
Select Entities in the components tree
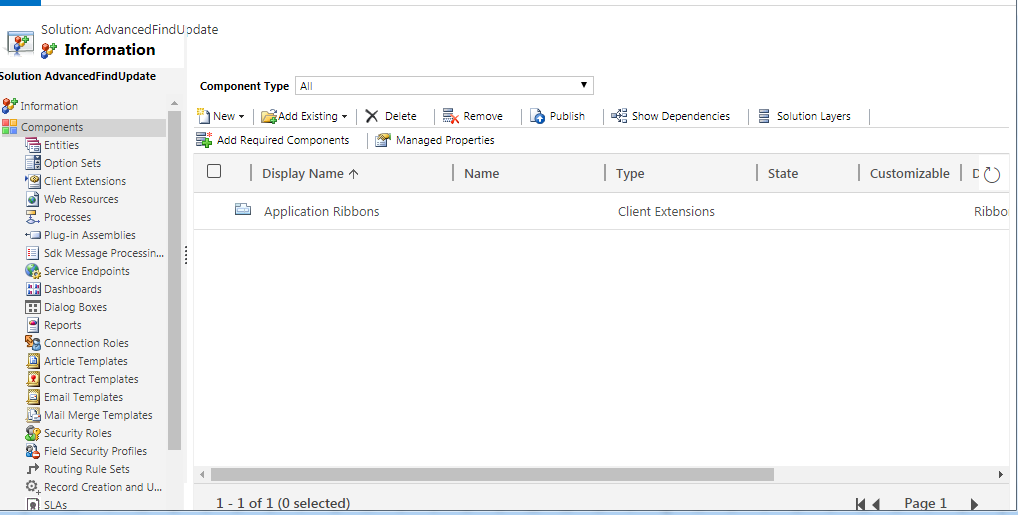(61, 145)
